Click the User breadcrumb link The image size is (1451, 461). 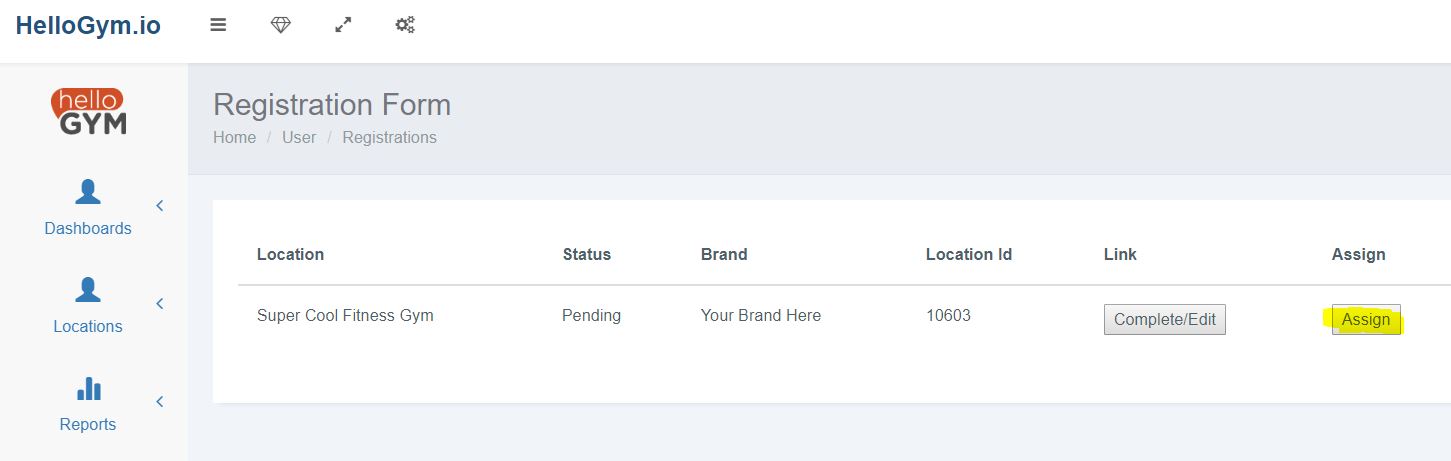coord(299,137)
